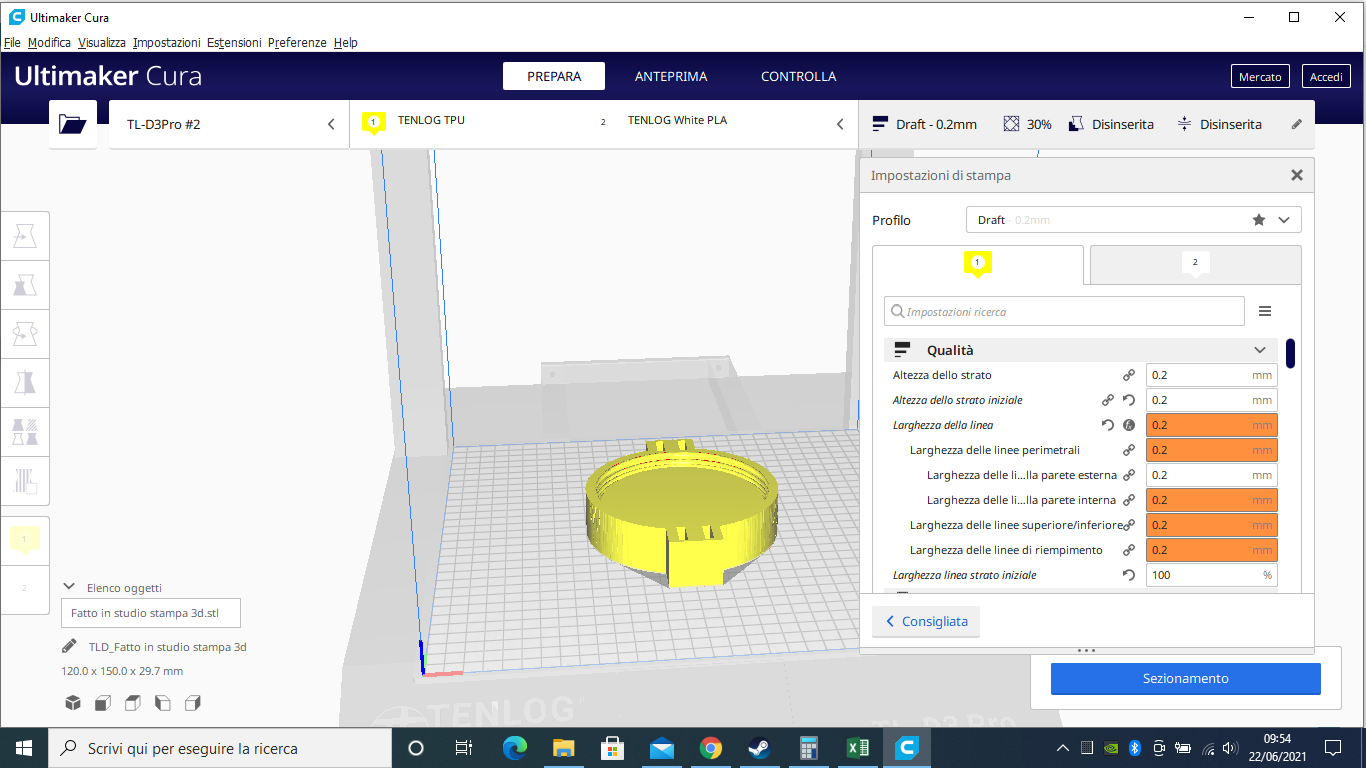Image resolution: width=1366 pixels, height=768 pixels.
Task: Click the print settings panel scrollbar
Action: pos(1291,354)
